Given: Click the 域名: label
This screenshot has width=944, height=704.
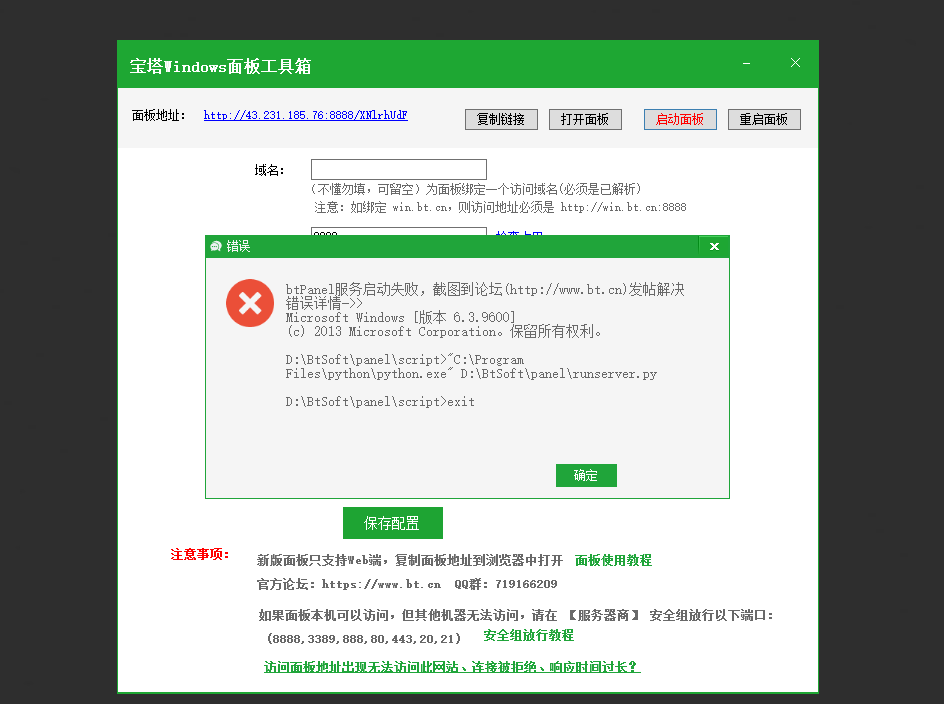Looking at the screenshot, I should click(x=269, y=170).
